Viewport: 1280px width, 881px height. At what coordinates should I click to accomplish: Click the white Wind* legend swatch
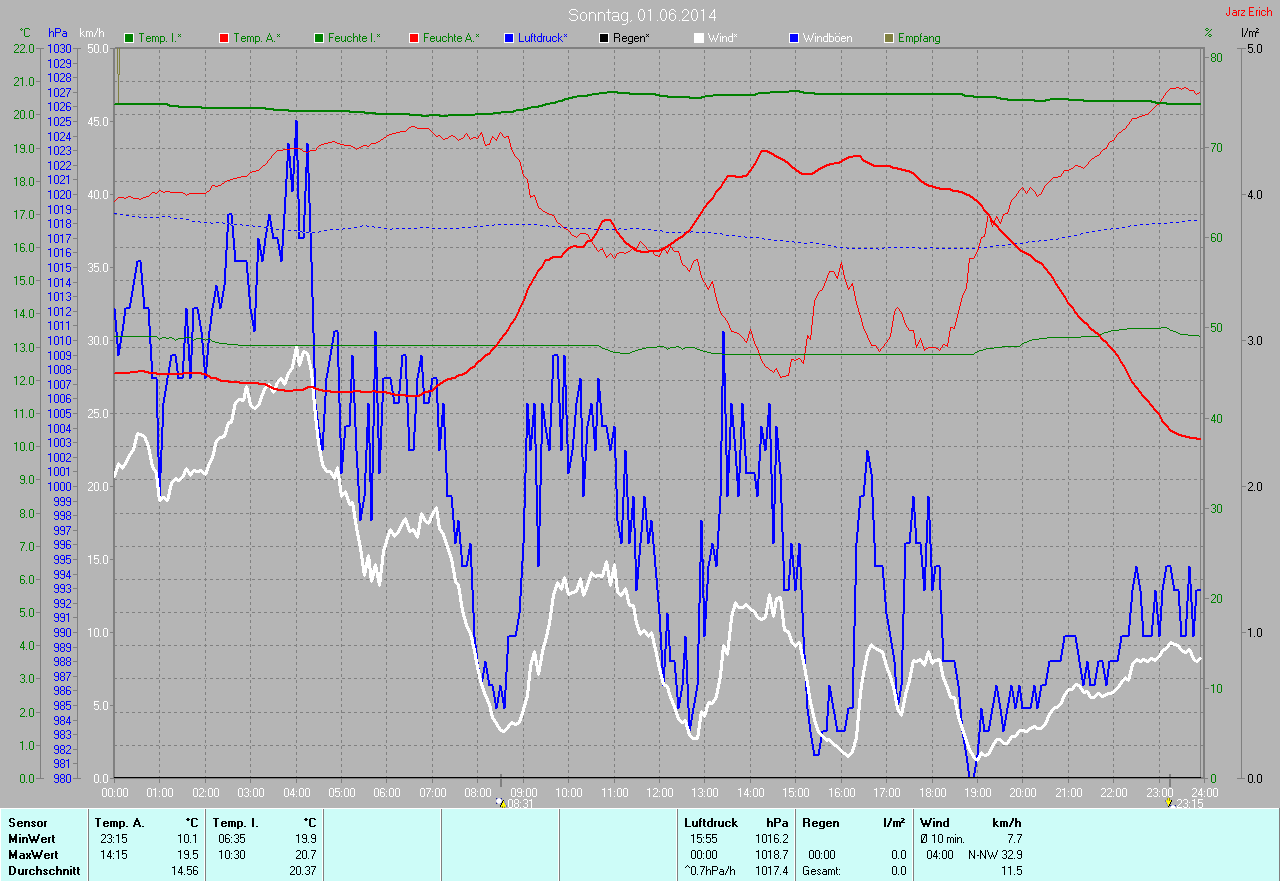698,38
